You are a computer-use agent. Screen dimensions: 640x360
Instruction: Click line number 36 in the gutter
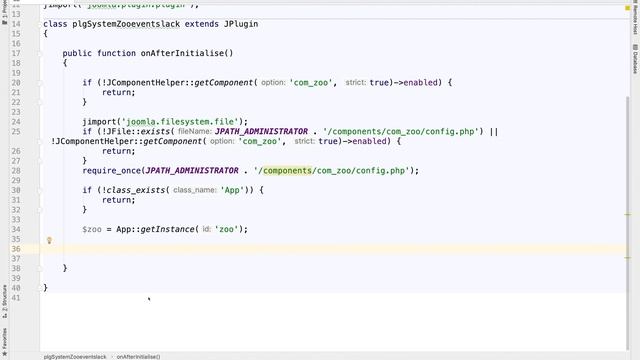pos(16,249)
